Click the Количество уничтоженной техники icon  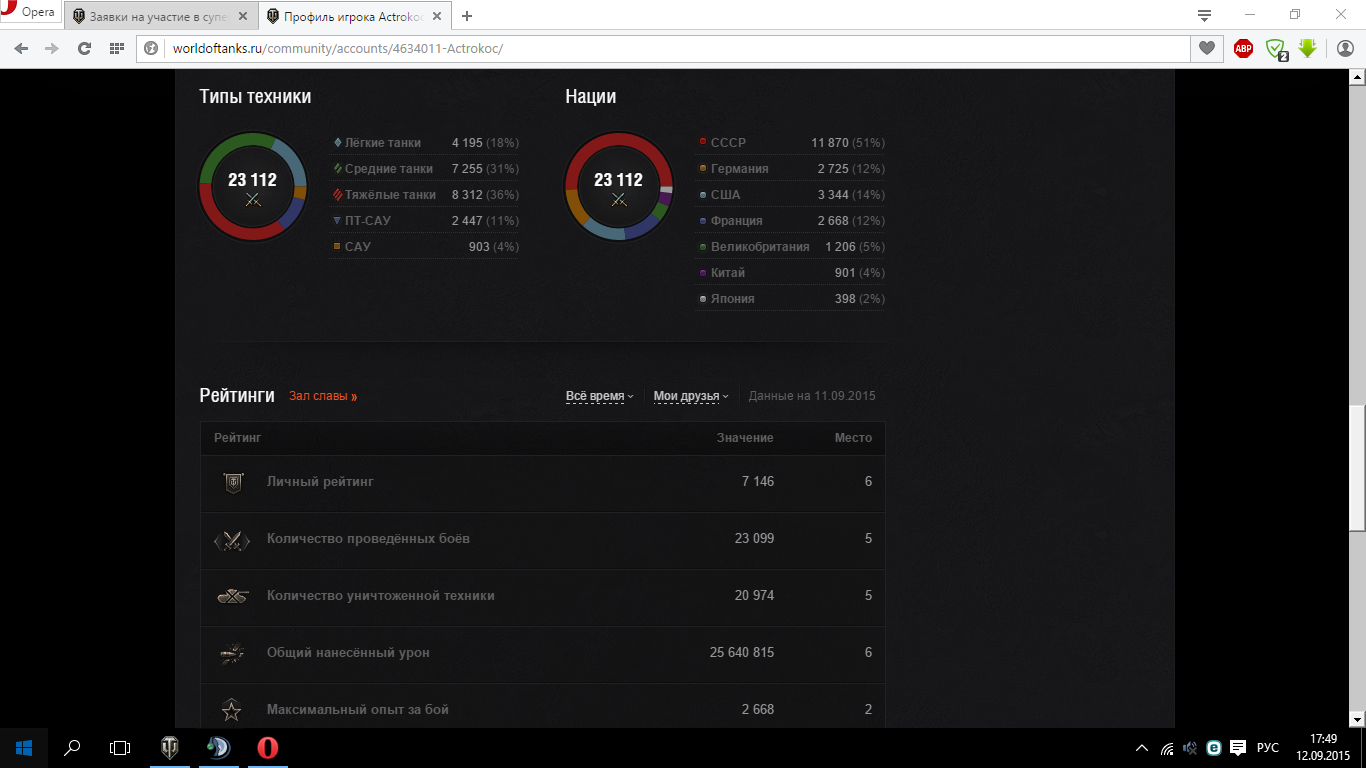pyautogui.click(x=232, y=596)
